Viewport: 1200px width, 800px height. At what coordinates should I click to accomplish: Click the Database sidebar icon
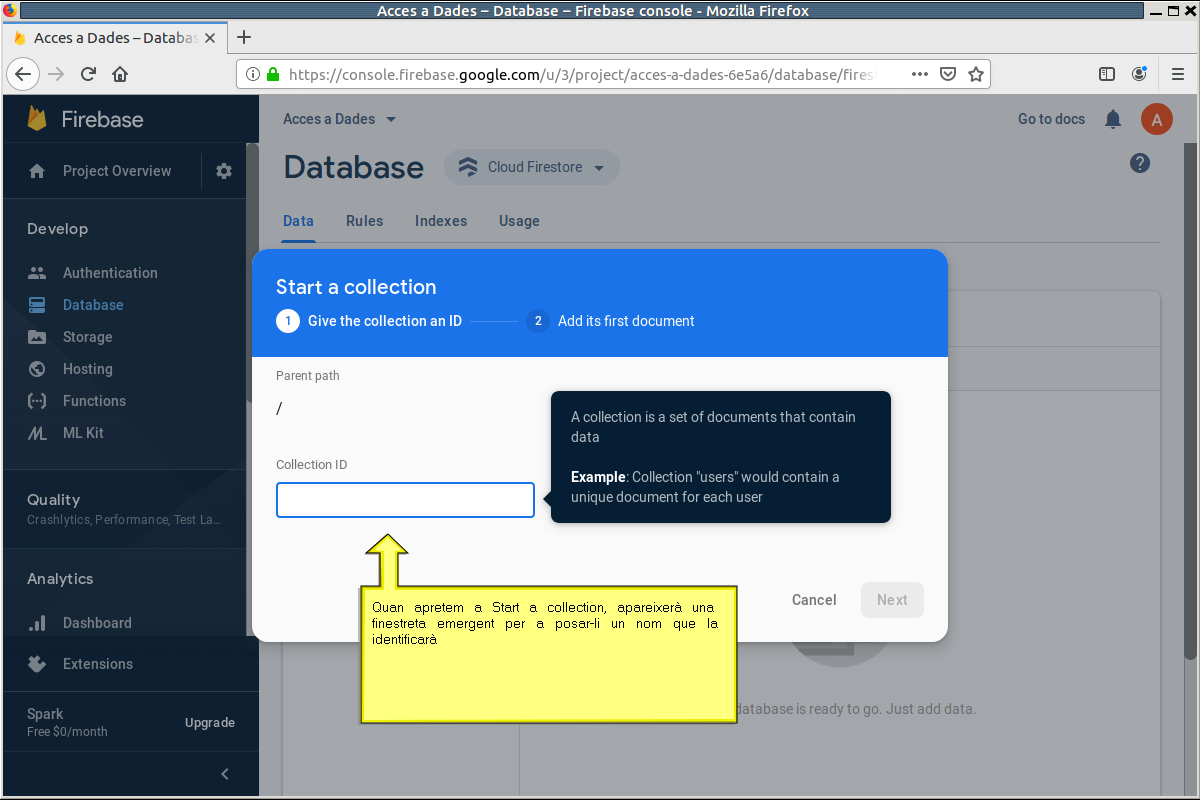[37, 305]
